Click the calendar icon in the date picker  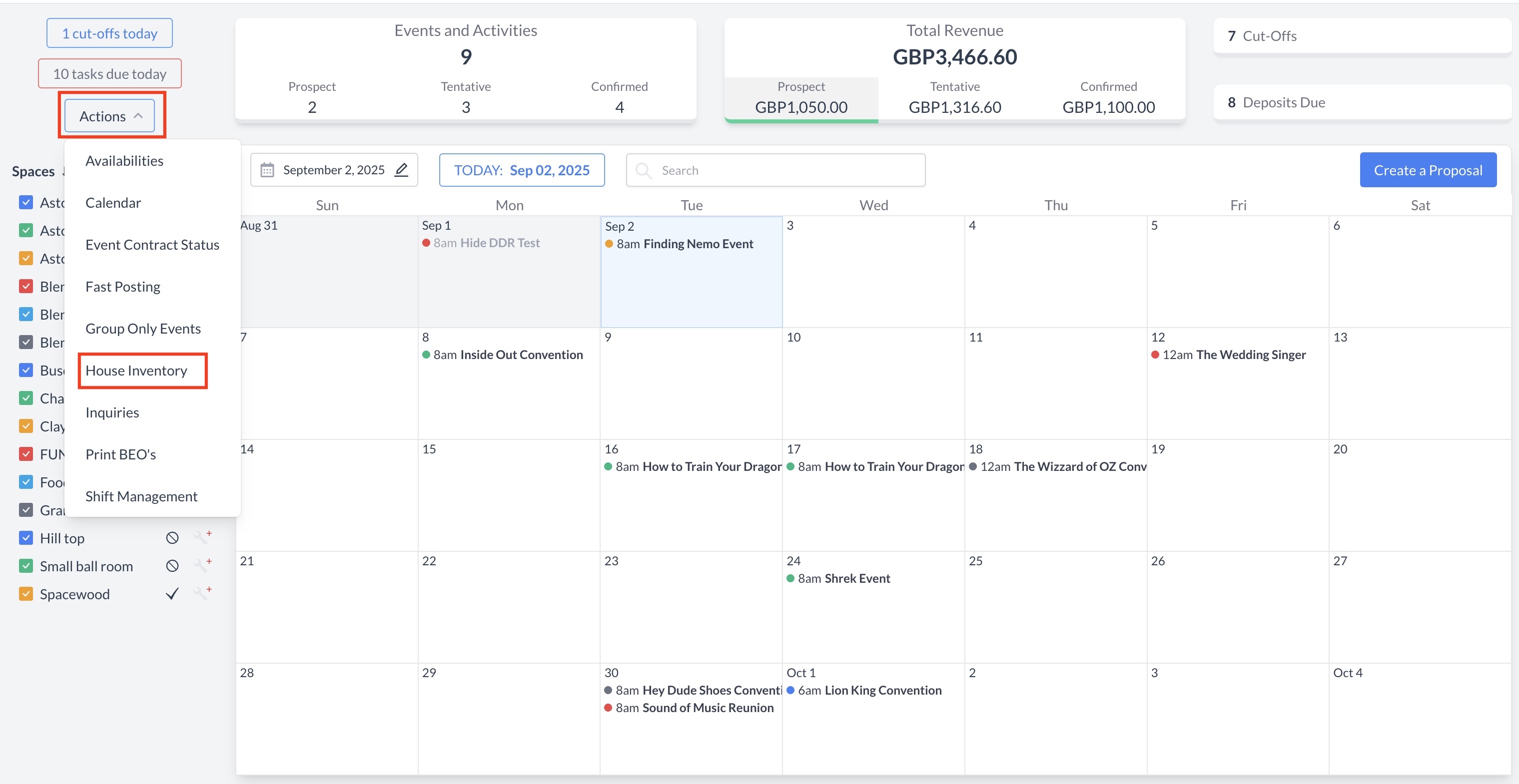click(x=267, y=170)
